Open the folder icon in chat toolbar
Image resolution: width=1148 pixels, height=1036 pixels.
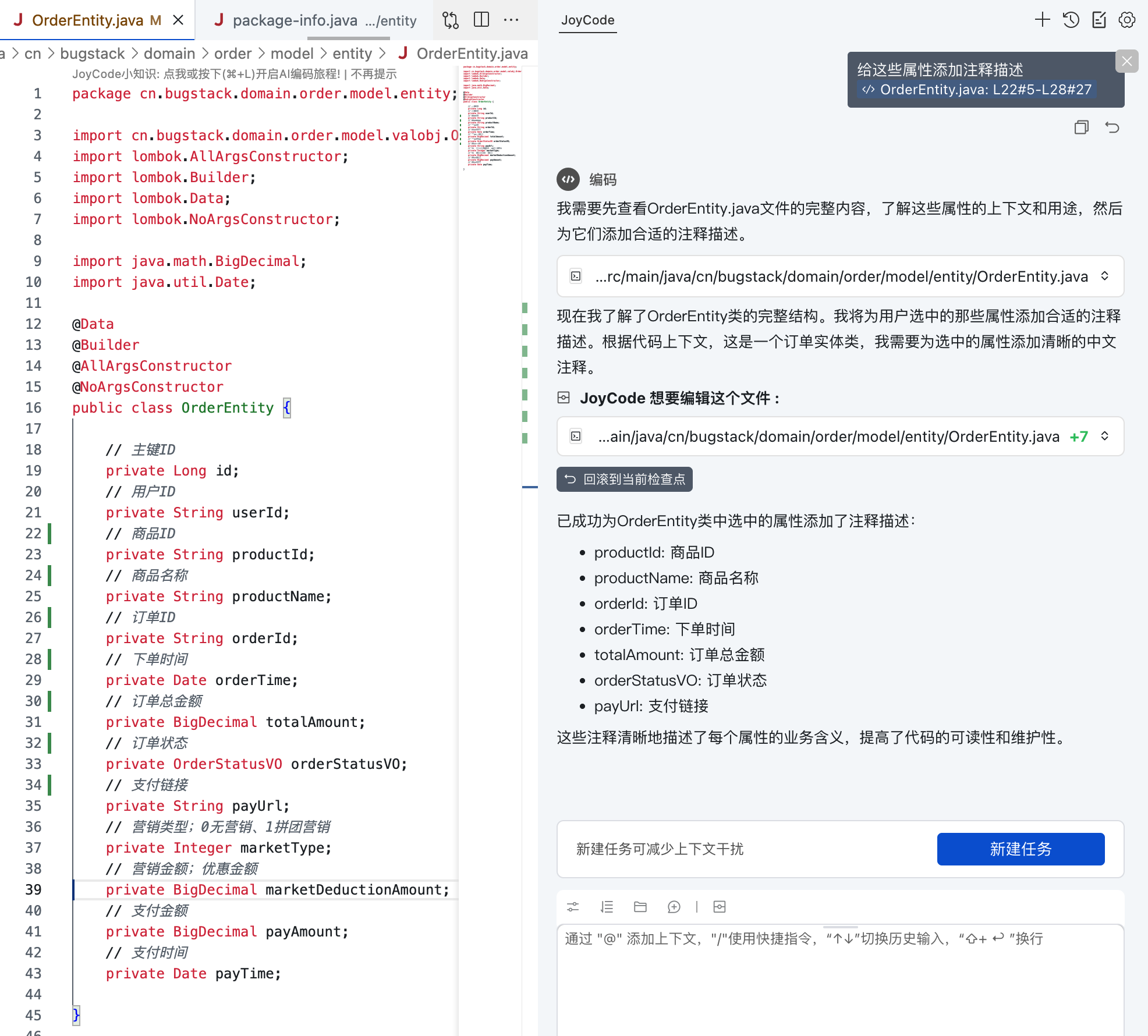(640, 907)
